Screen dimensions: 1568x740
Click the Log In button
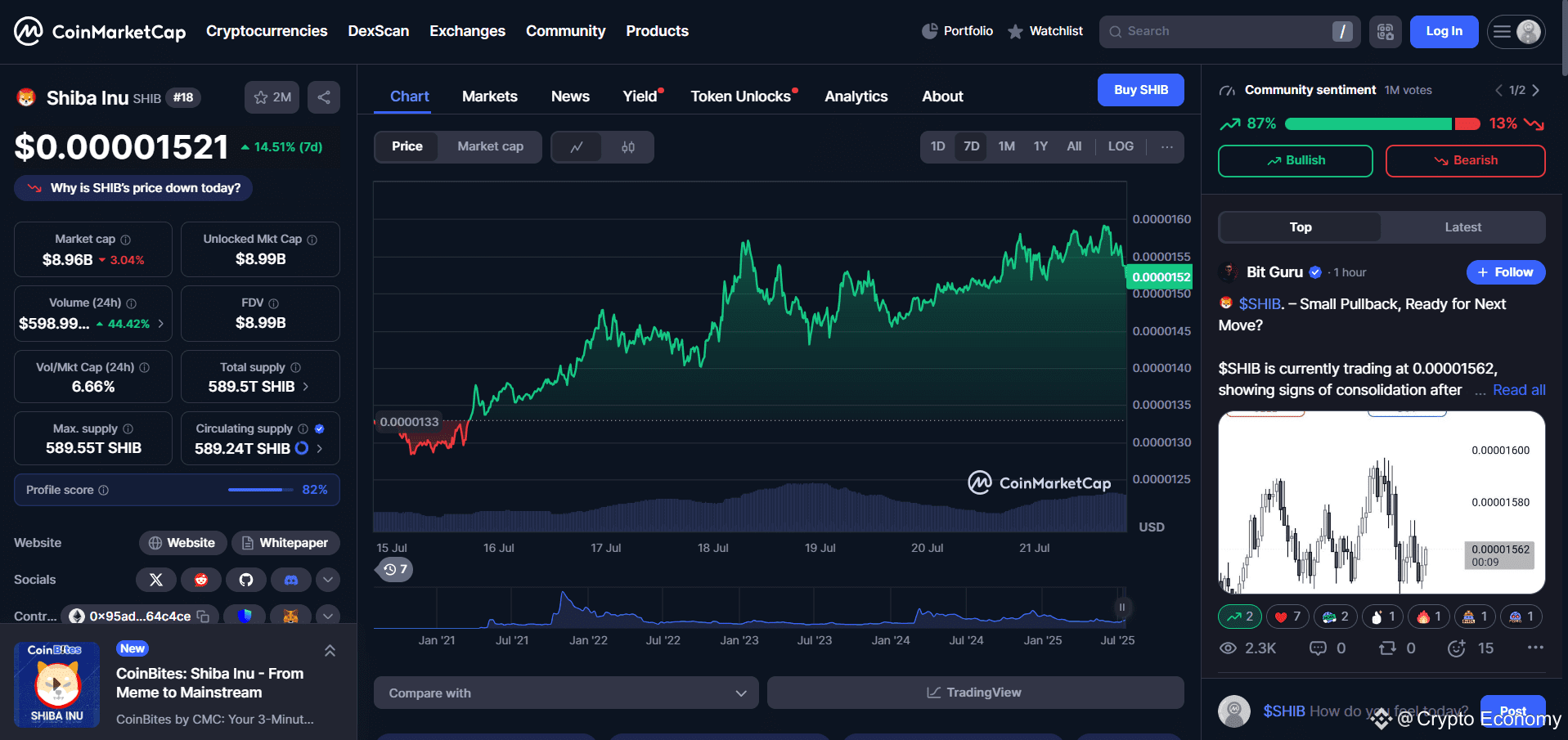[1444, 32]
